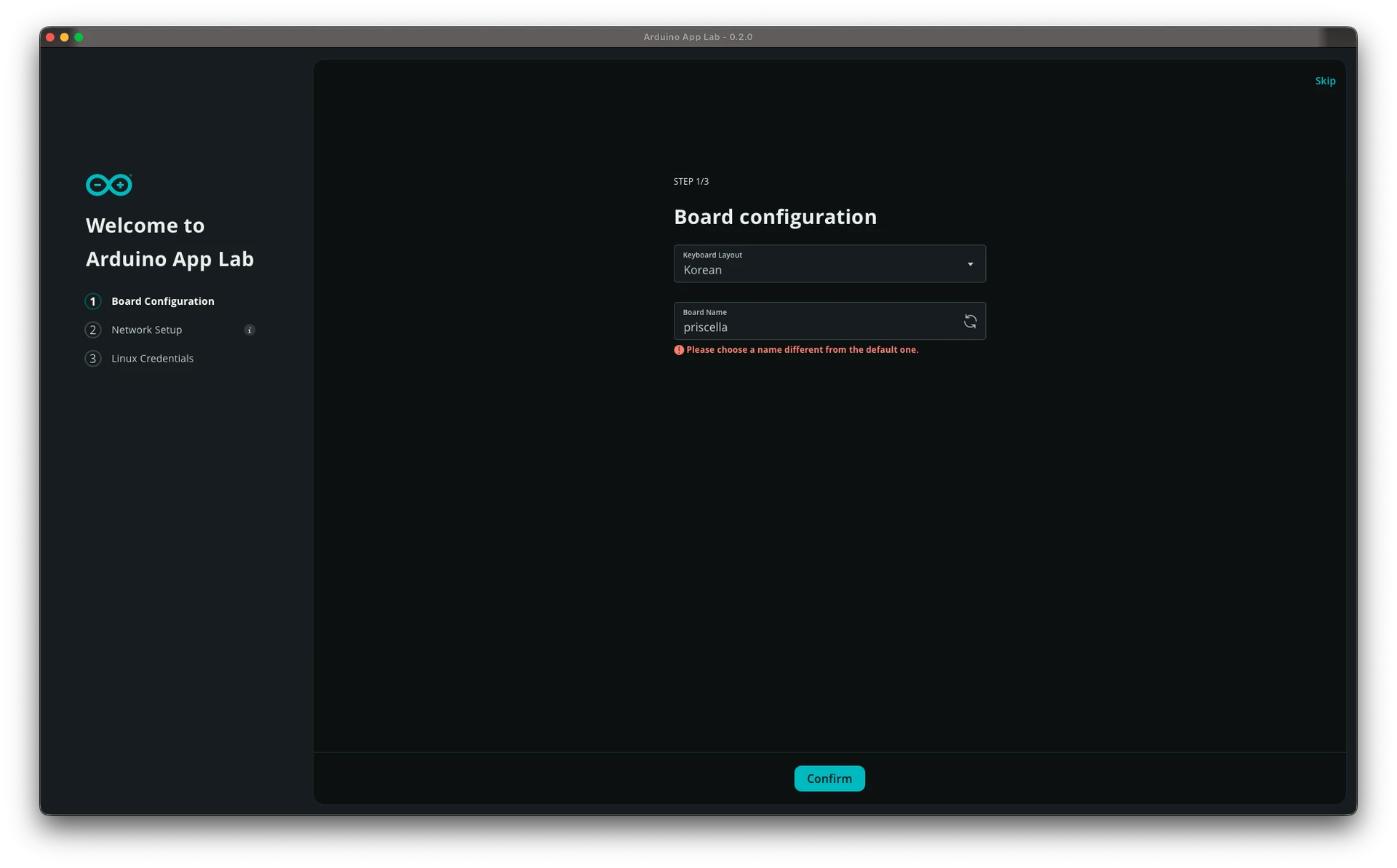This screenshot has width=1397, height=868.
Task: Regenerate the board name using the refresh icon
Action: point(971,321)
